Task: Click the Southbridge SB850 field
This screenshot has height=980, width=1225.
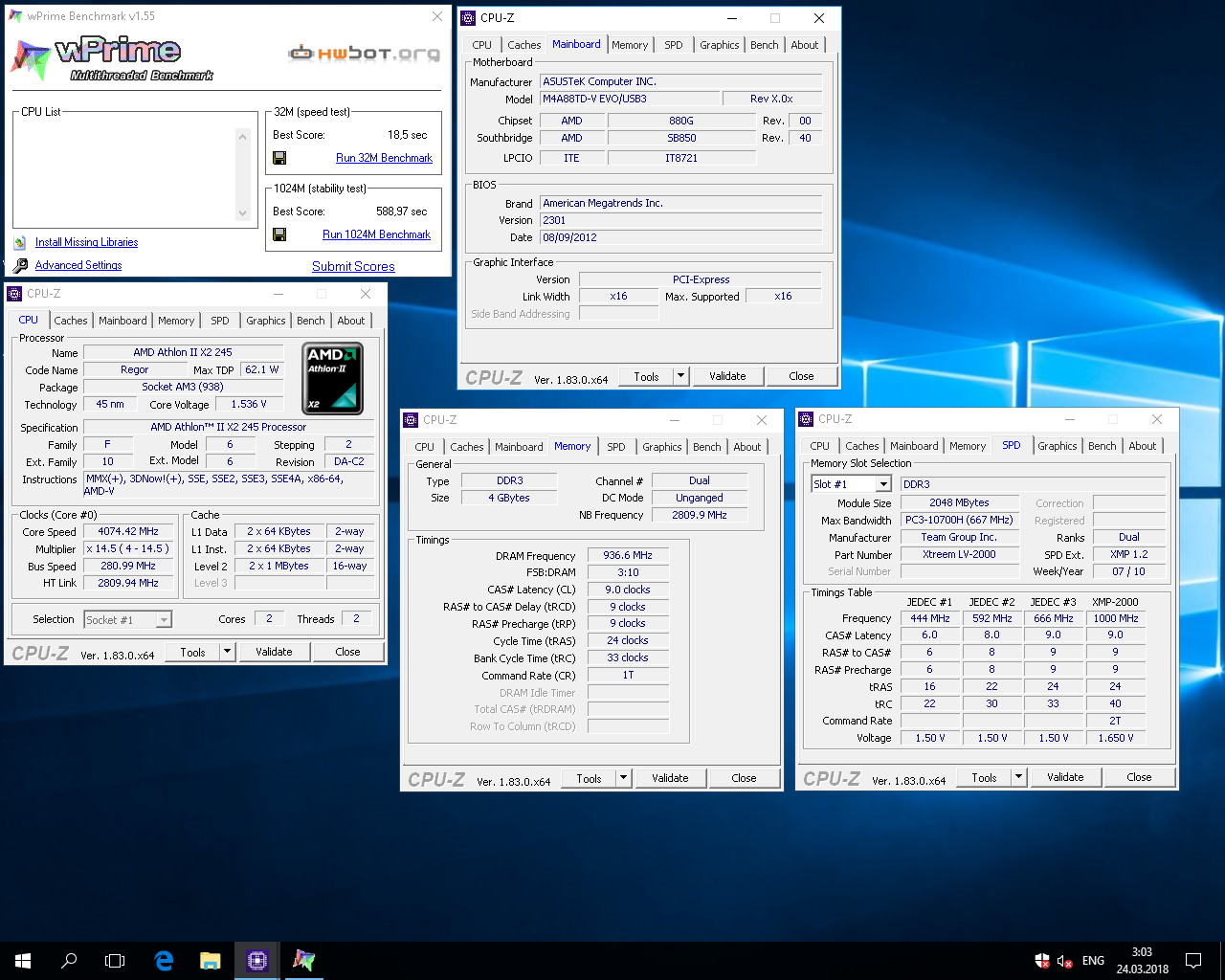Action: (x=681, y=138)
